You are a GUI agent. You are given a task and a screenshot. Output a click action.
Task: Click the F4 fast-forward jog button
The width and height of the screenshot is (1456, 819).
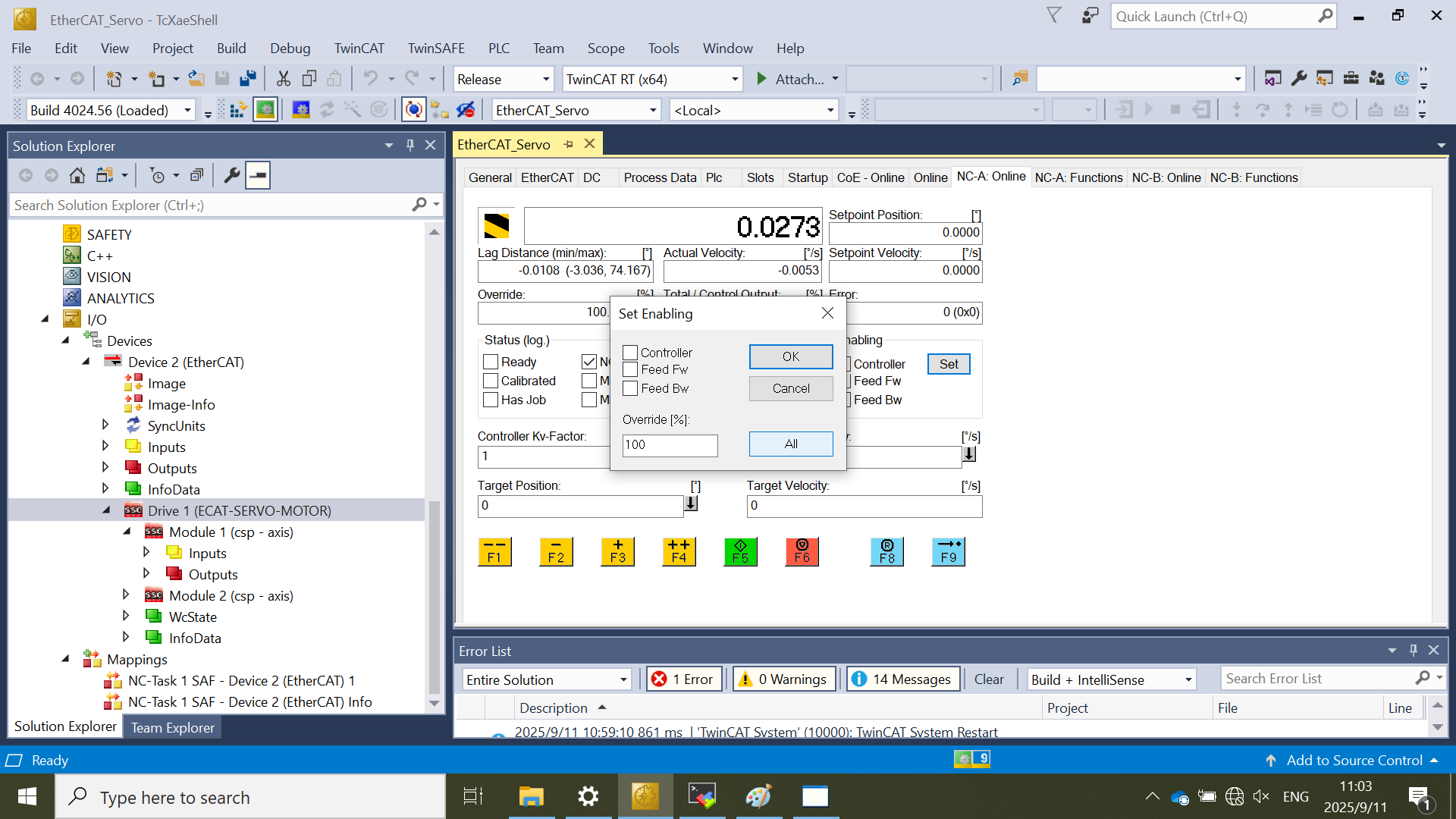(x=679, y=551)
